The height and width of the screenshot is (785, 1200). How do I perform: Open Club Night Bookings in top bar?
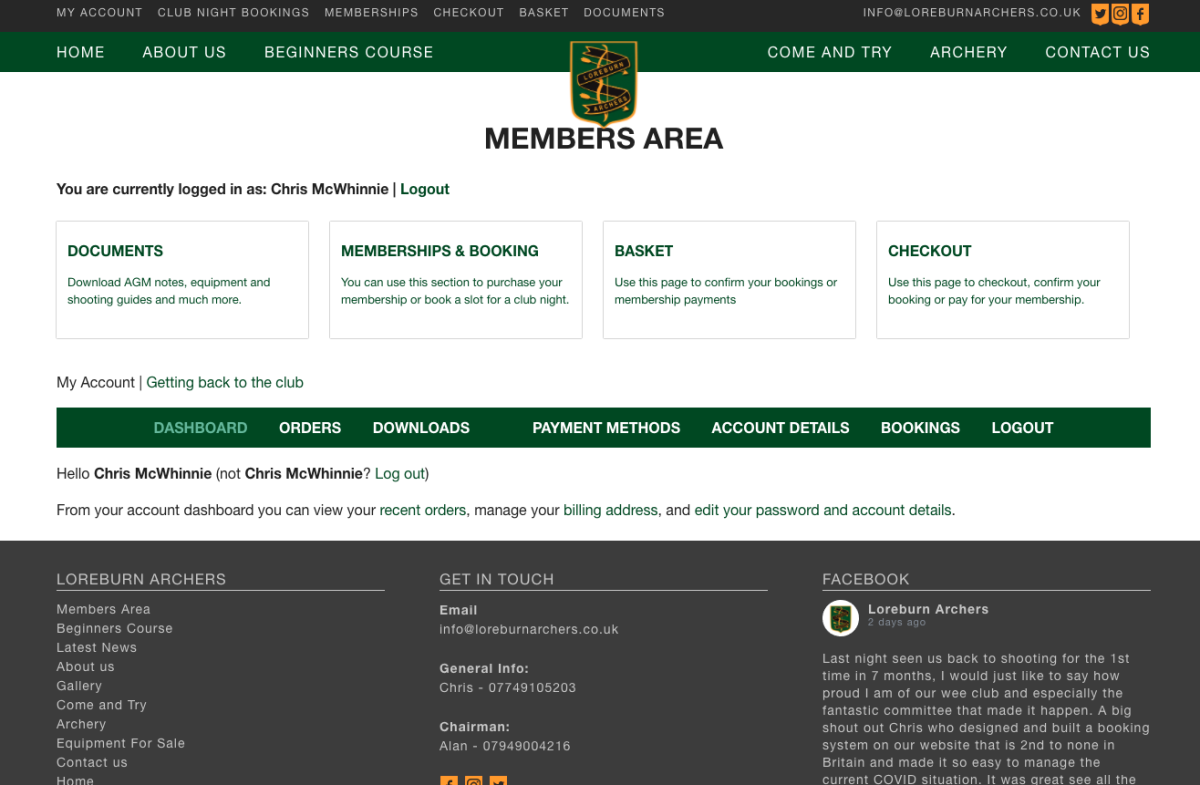click(233, 13)
